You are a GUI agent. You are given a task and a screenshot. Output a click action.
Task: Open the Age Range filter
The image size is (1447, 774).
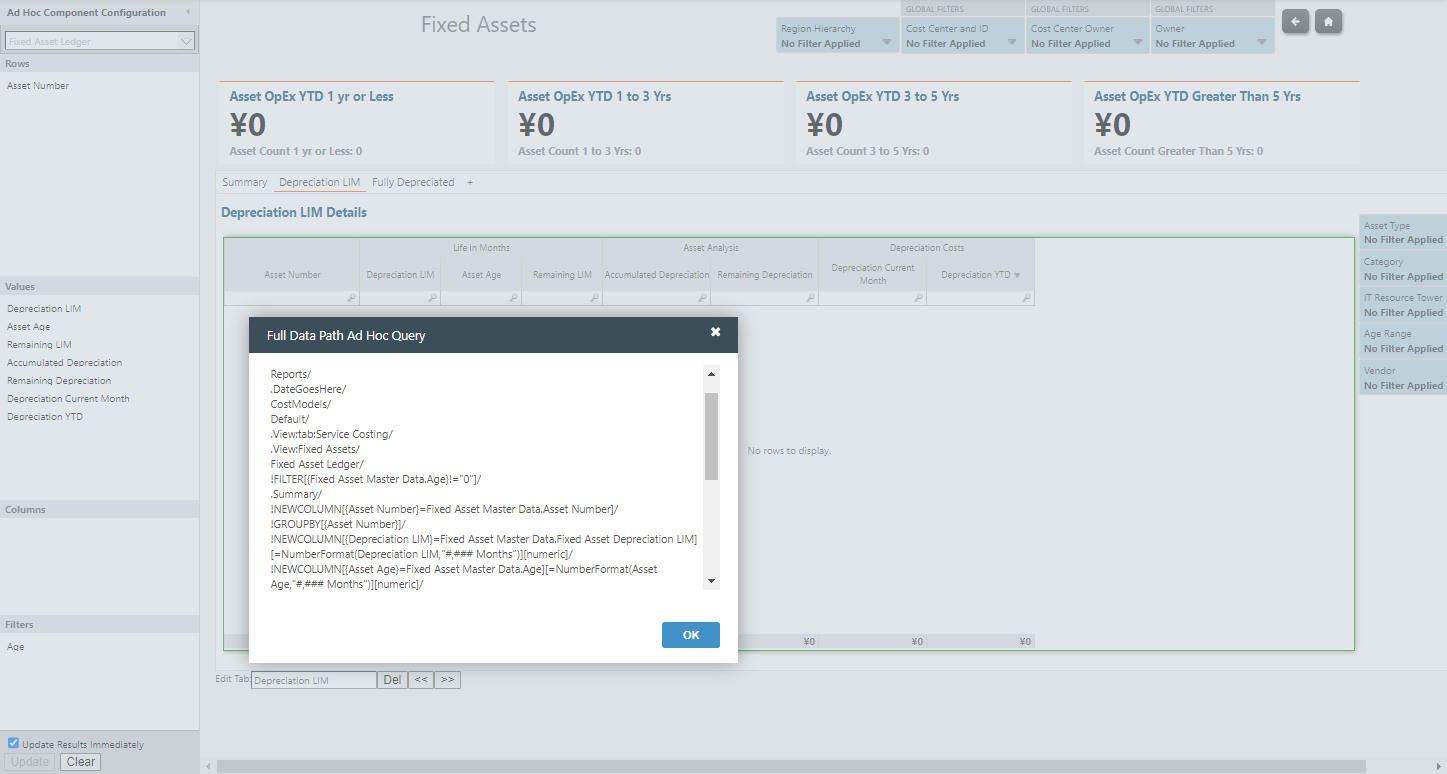[x=1403, y=341]
